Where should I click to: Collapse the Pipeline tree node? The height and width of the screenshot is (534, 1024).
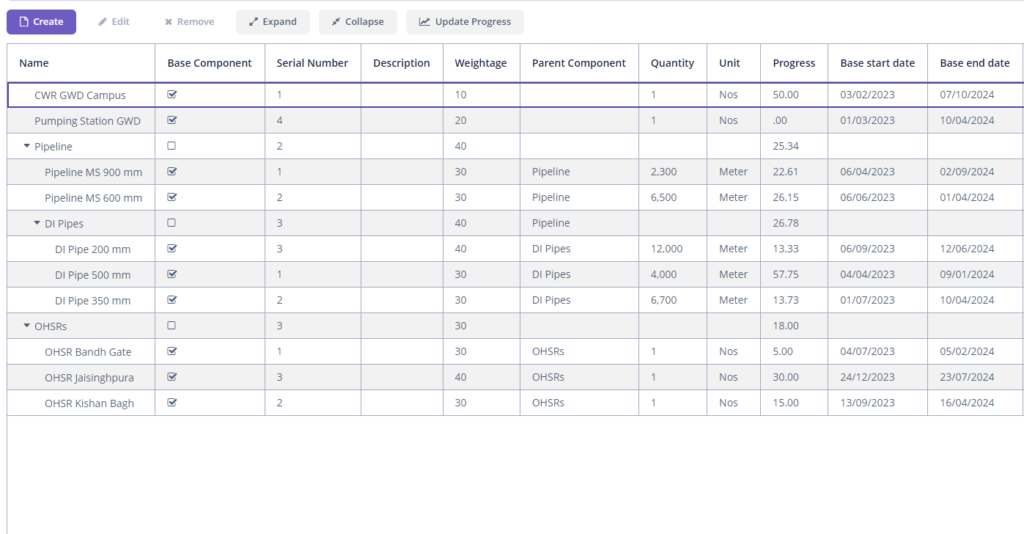click(27, 147)
